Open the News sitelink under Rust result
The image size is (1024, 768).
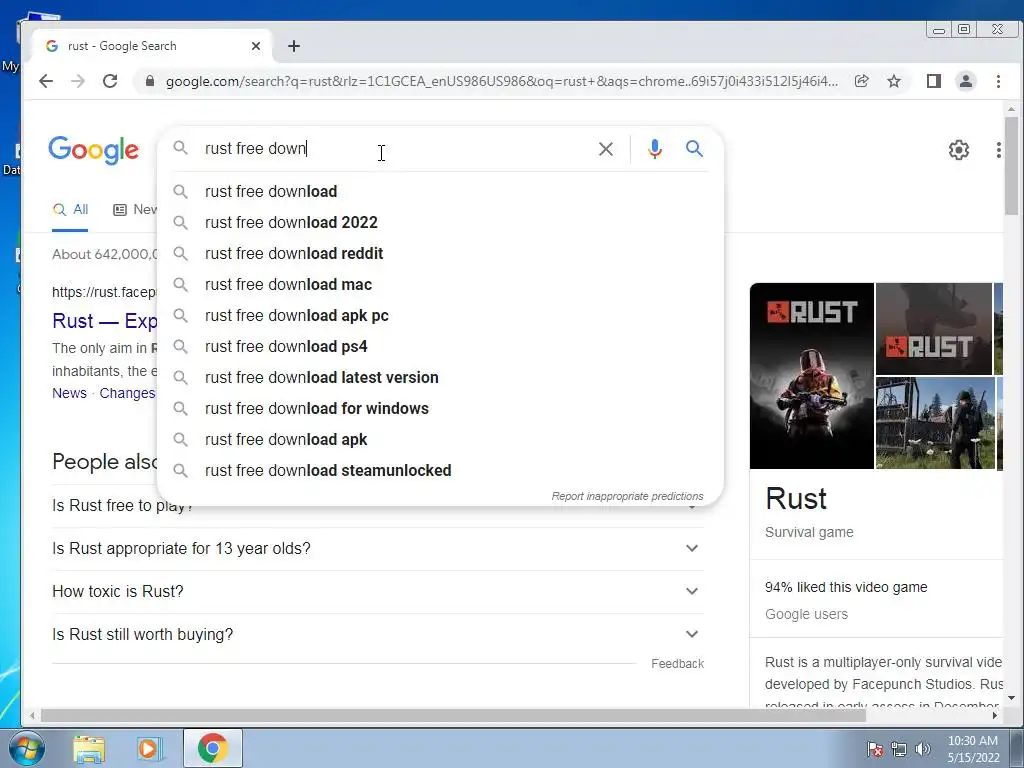(x=69, y=393)
